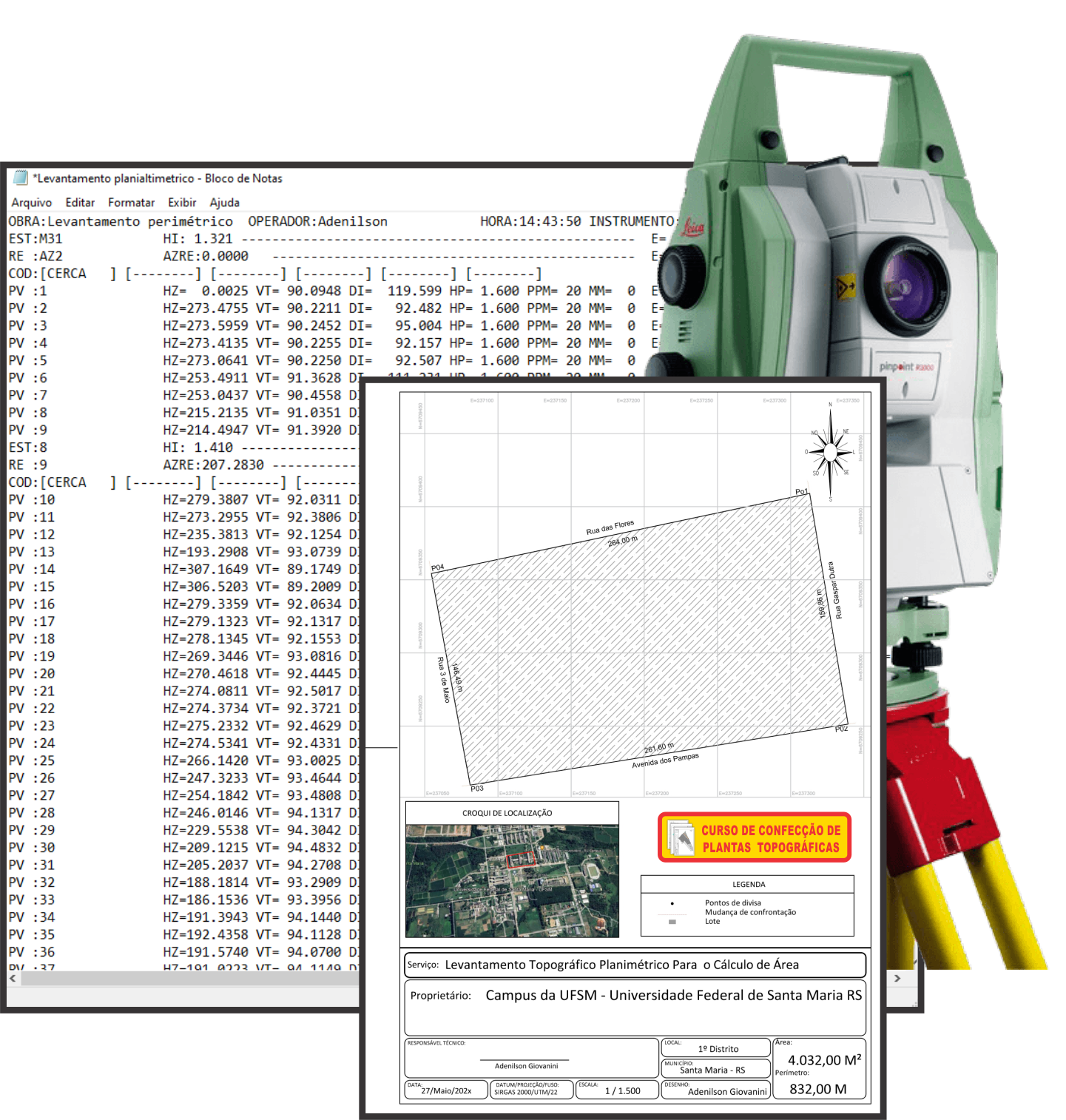Image resolution: width=1066 pixels, height=1120 pixels.
Task: Open the Exibir menu
Action: click(182, 202)
